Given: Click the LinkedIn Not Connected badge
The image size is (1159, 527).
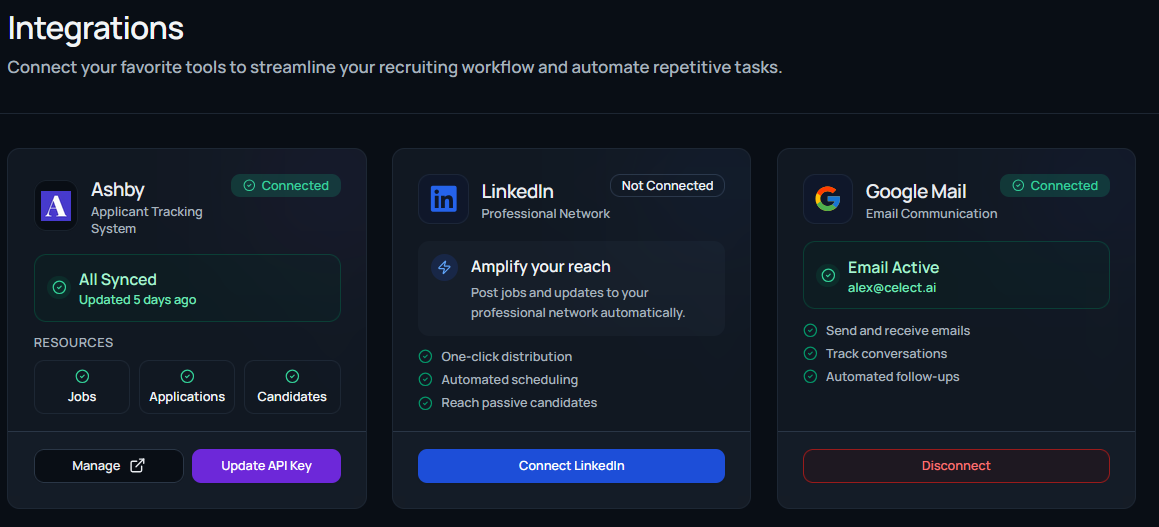Looking at the screenshot, I should pos(667,186).
